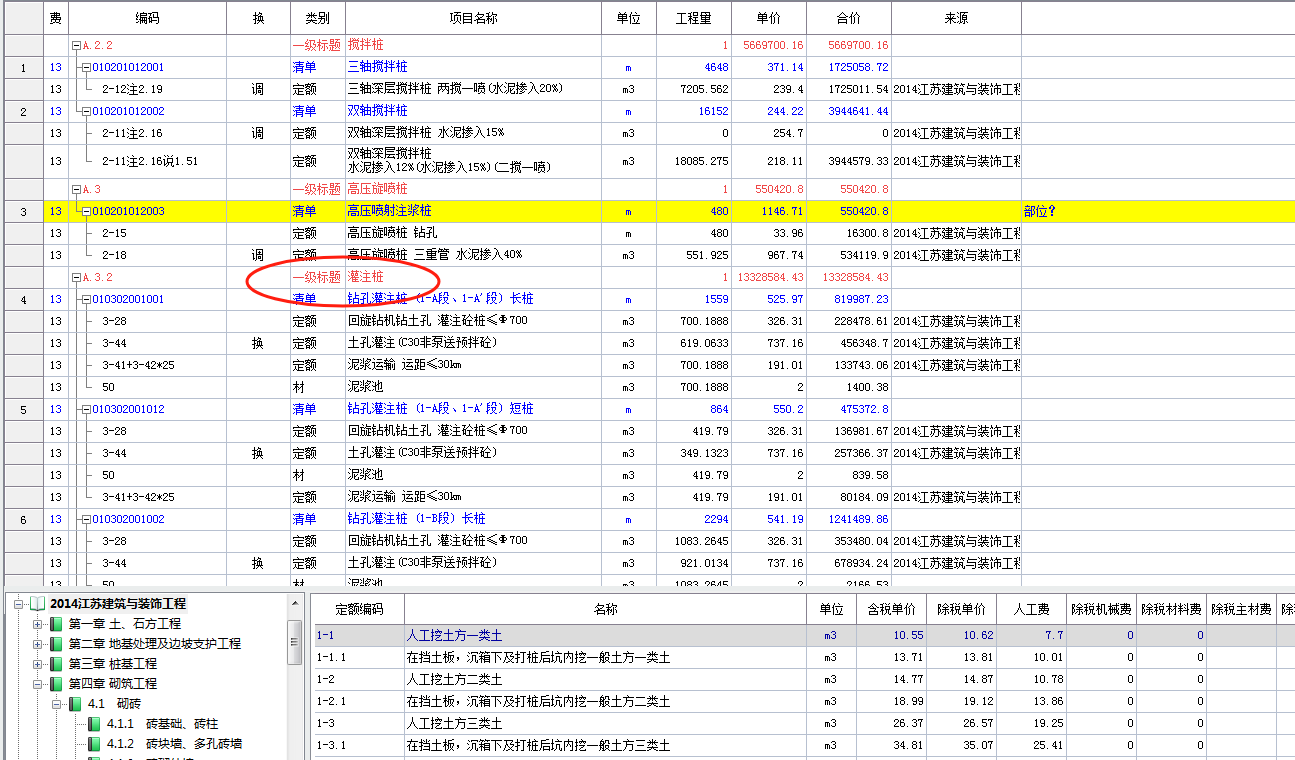Click the 合价 column header
This screenshot has height=760, width=1295.
pyautogui.click(x=849, y=19)
